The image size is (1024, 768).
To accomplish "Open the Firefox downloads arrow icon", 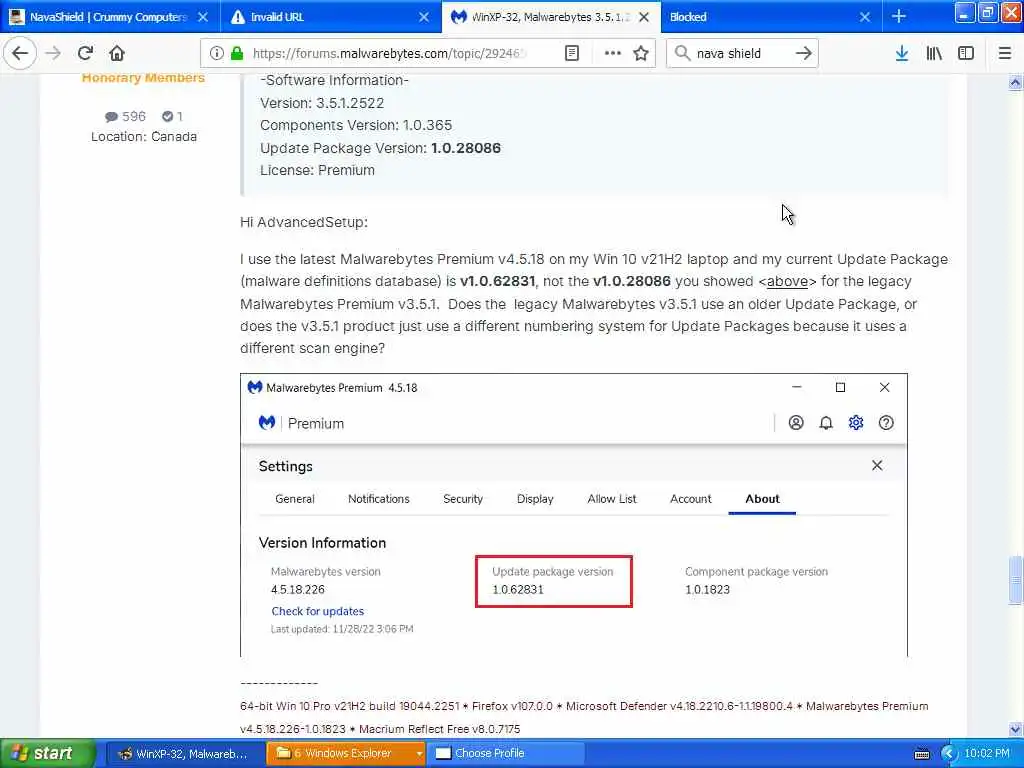I will tap(902, 54).
